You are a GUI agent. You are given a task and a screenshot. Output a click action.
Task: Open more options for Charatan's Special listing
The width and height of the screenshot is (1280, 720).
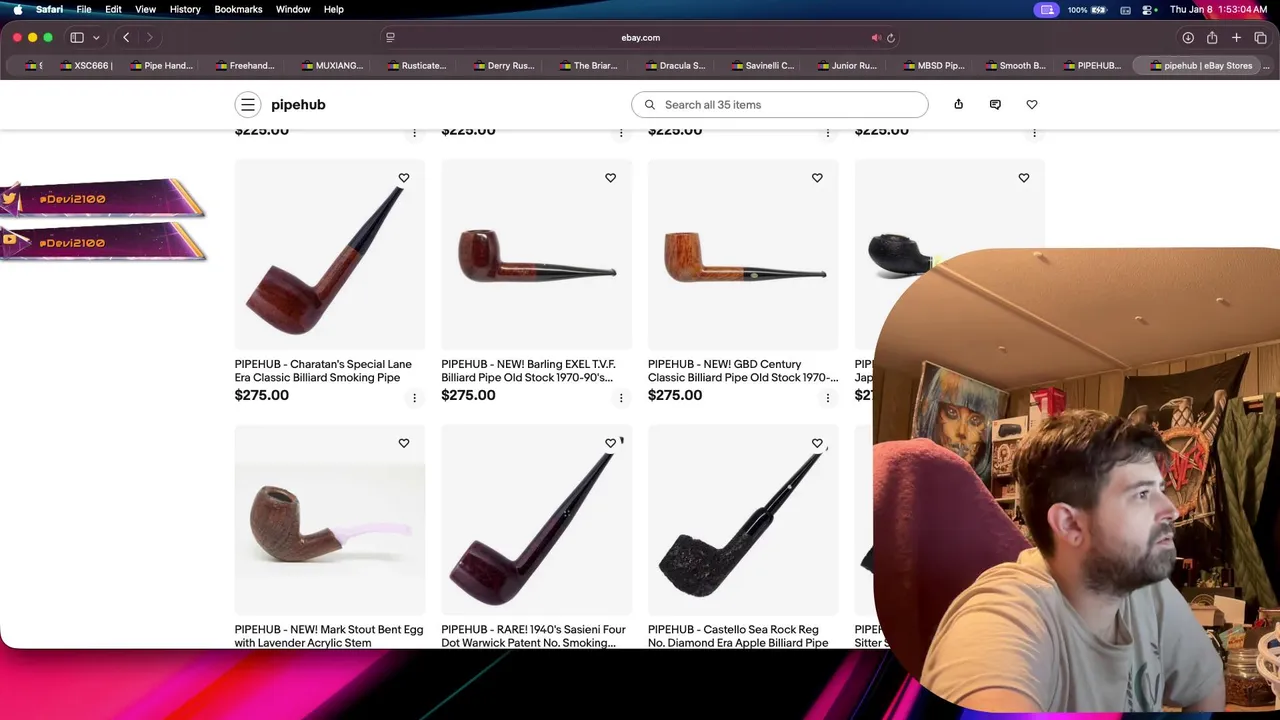[414, 398]
